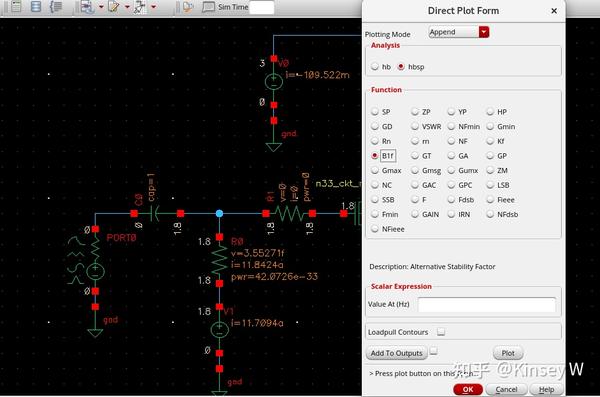The width and height of the screenshot is (600, 397).
Task: Select the Gmsg function radio button
Action: tap(415, 170)
